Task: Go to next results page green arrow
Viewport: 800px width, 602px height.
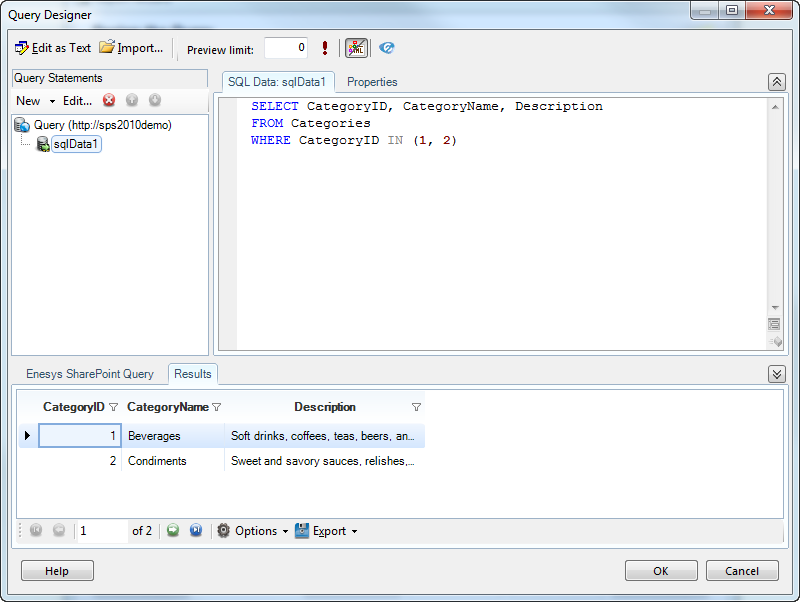Action: pos(173,531)
